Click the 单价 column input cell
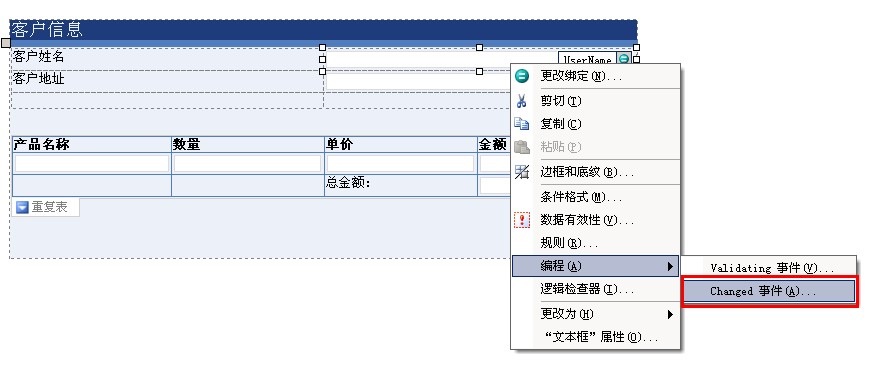 click(x=400, y=163)
